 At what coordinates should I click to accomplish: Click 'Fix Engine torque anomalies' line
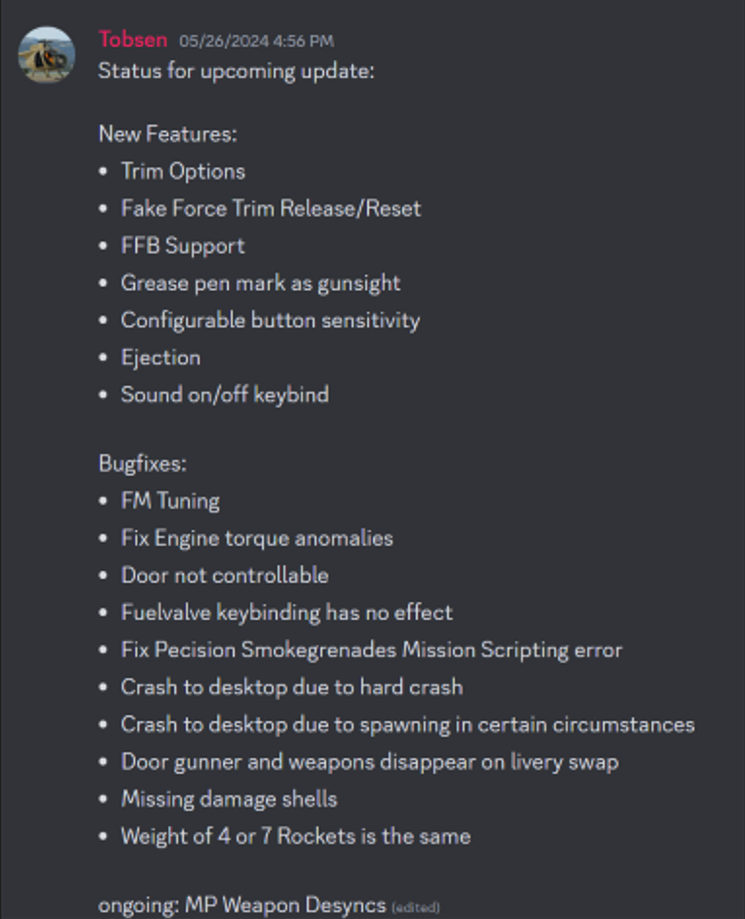(x=257, y=539)
